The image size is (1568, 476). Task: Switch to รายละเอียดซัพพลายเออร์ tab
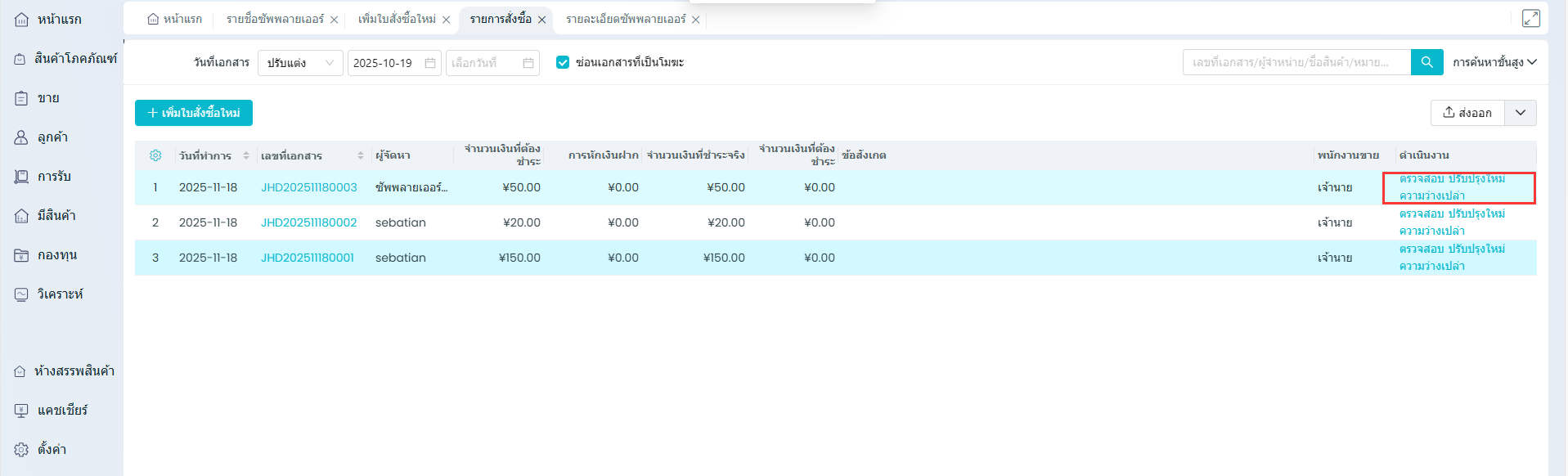pos(625,20)
